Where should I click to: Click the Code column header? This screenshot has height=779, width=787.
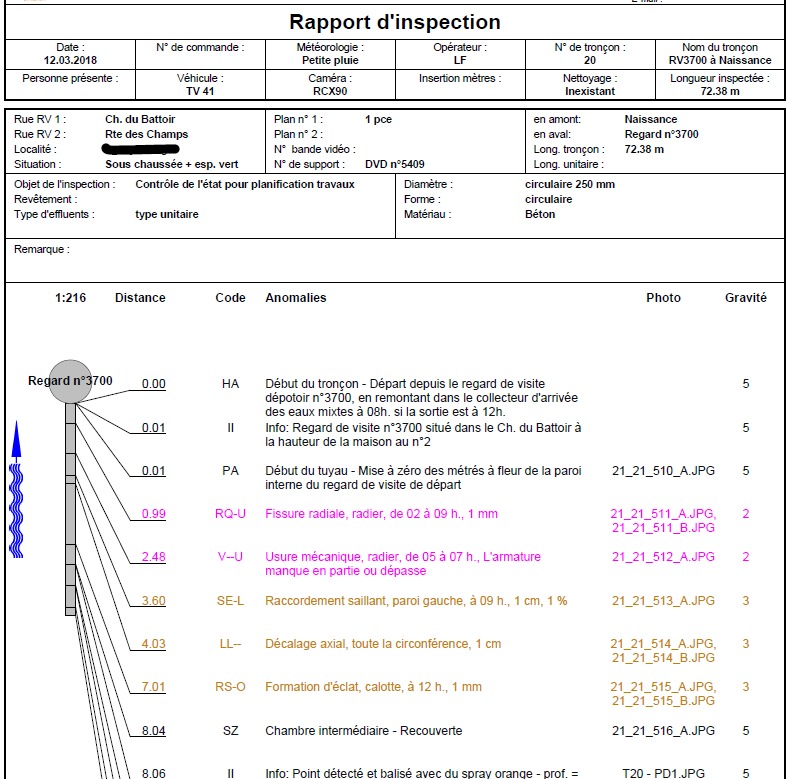point(230,298)
